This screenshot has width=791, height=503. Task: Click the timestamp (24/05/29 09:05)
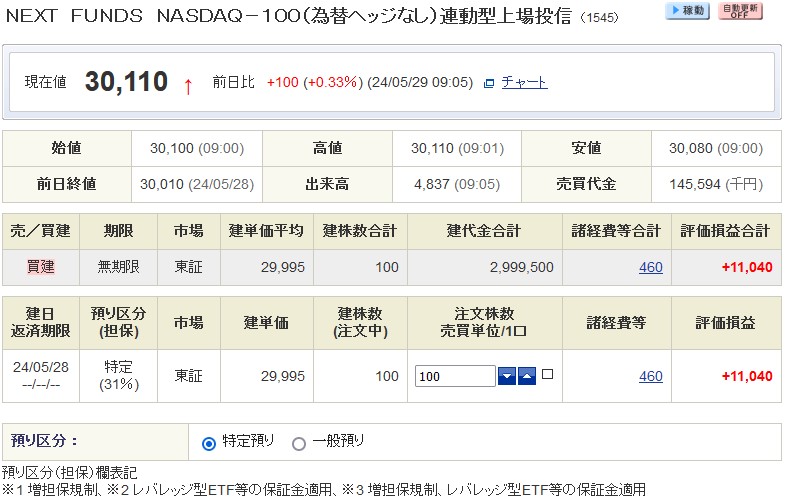pos(420,82)
